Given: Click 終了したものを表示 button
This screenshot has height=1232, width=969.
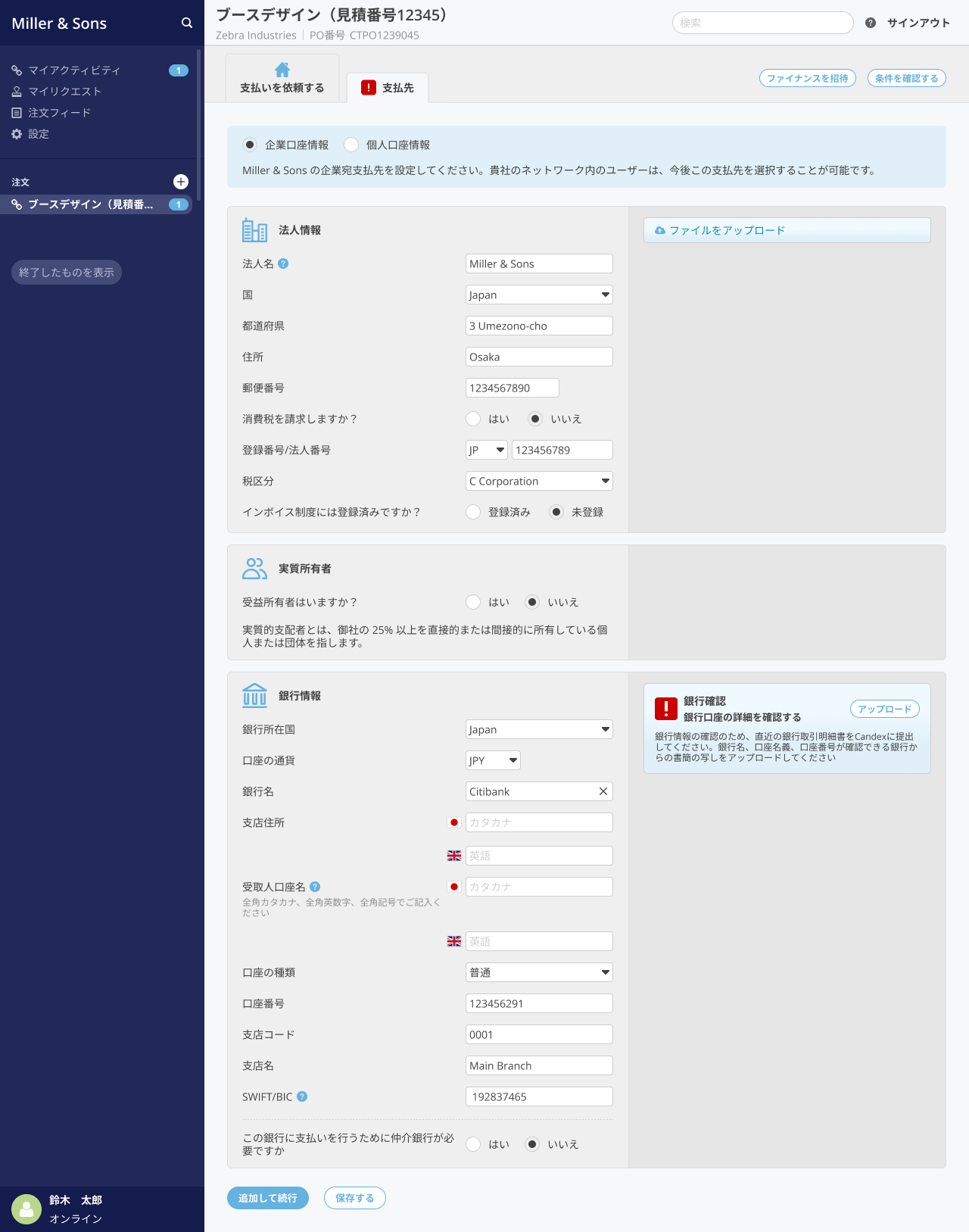Looking at the screenshot, I should (x=67, y=273).
